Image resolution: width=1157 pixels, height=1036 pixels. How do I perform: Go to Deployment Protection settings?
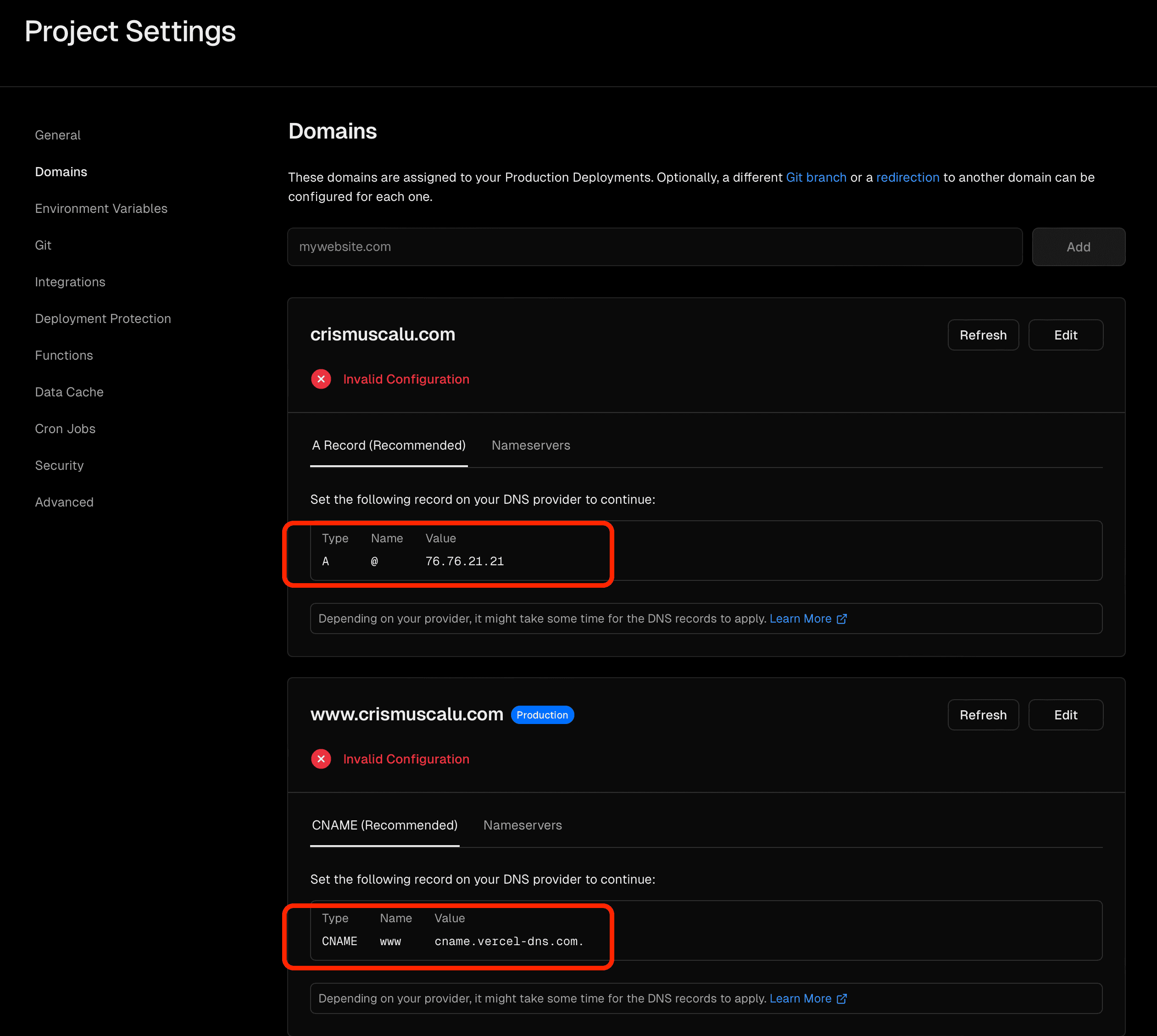tap(103, 319)
